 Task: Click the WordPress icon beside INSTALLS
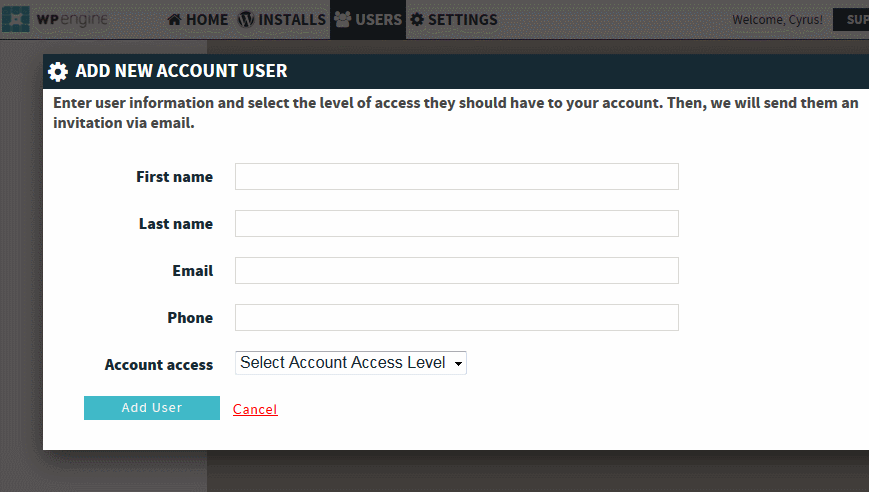[x=246, y=19]
